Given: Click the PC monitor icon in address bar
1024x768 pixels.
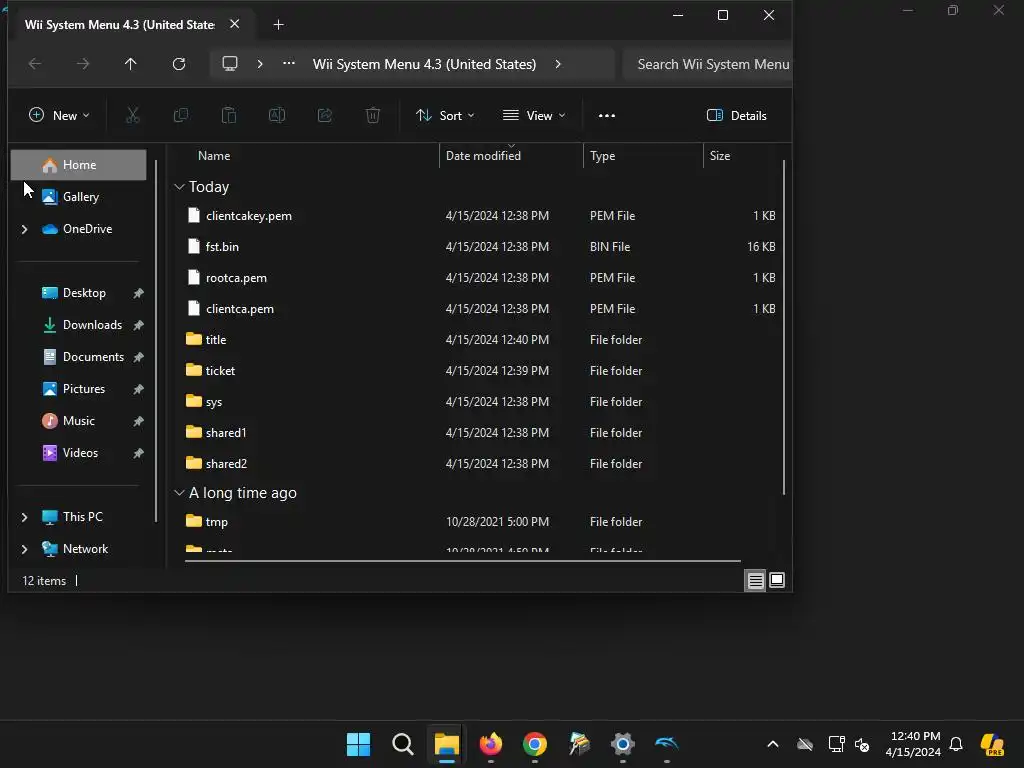Looking at the screenshot, I should pyautogui.click(x=230, y=63).
